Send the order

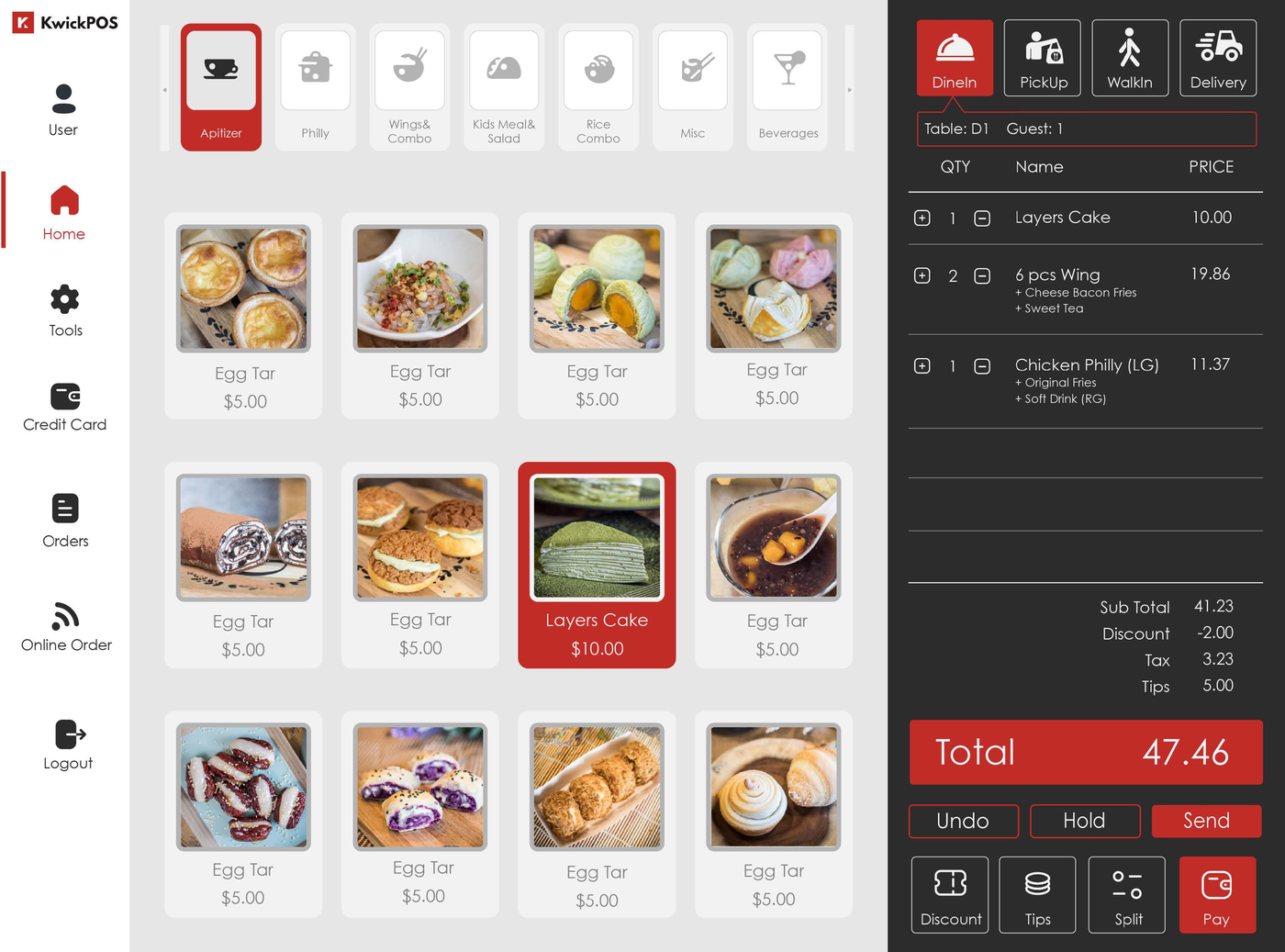pyautogui.click(x=1207, y=821)
